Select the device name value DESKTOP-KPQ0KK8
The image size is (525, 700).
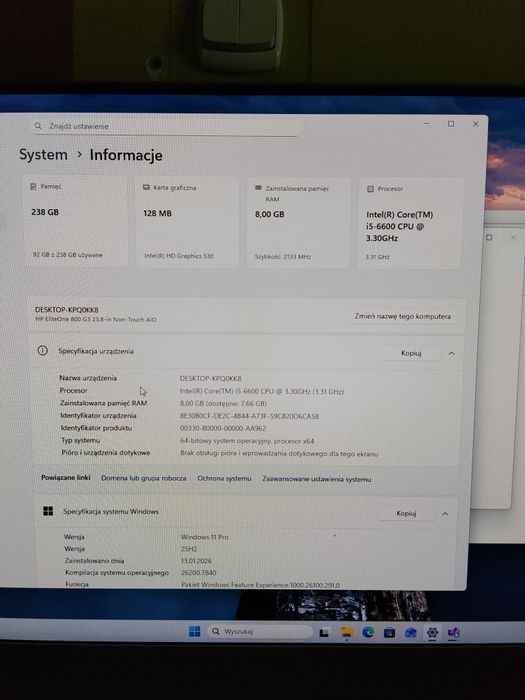[x=210, y=378]
